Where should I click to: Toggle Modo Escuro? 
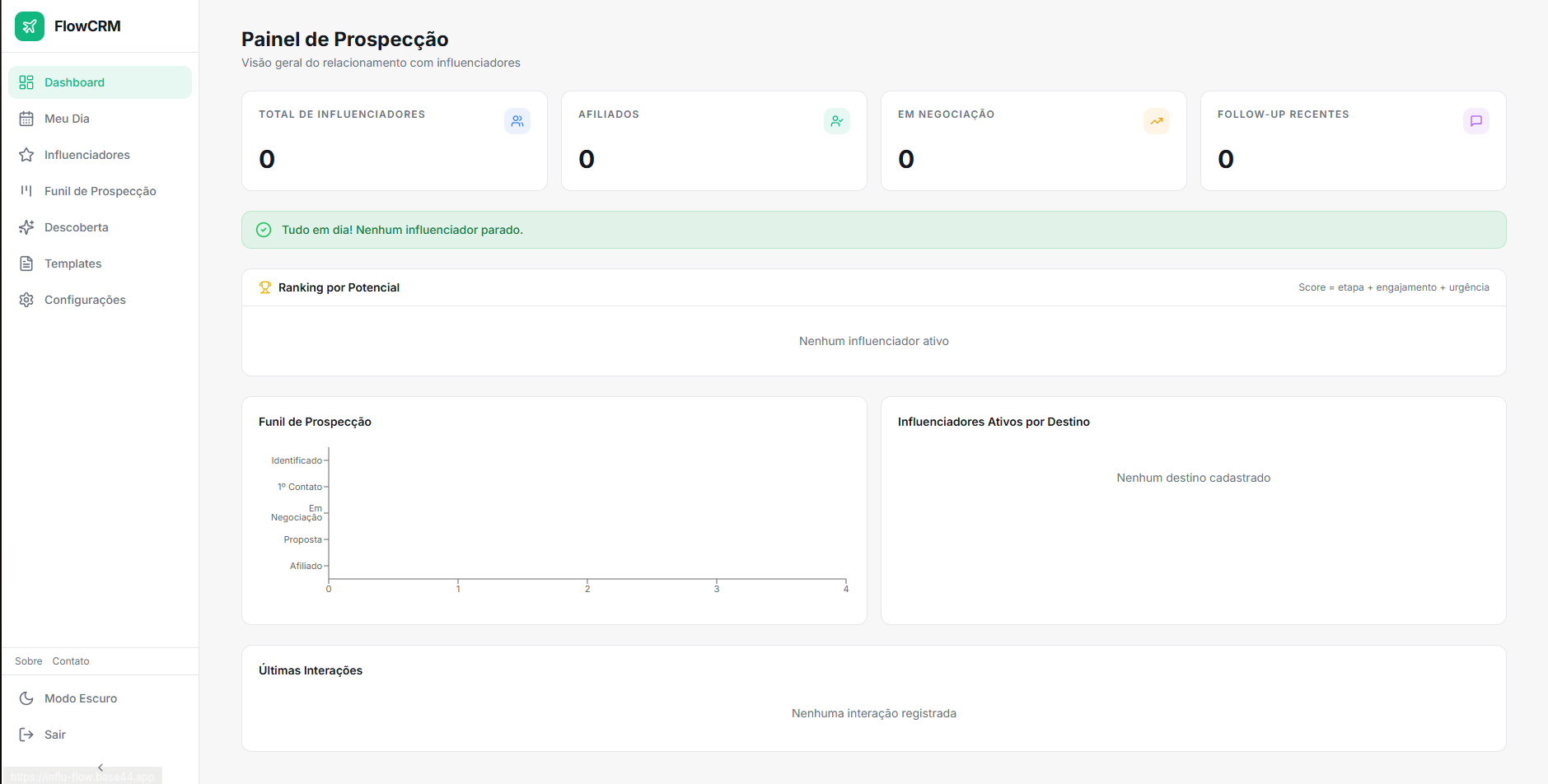[100, 698]
